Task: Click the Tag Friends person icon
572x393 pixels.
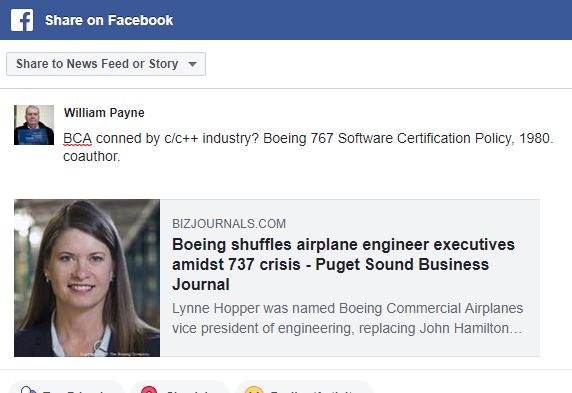Action: [x=29, y=390]
